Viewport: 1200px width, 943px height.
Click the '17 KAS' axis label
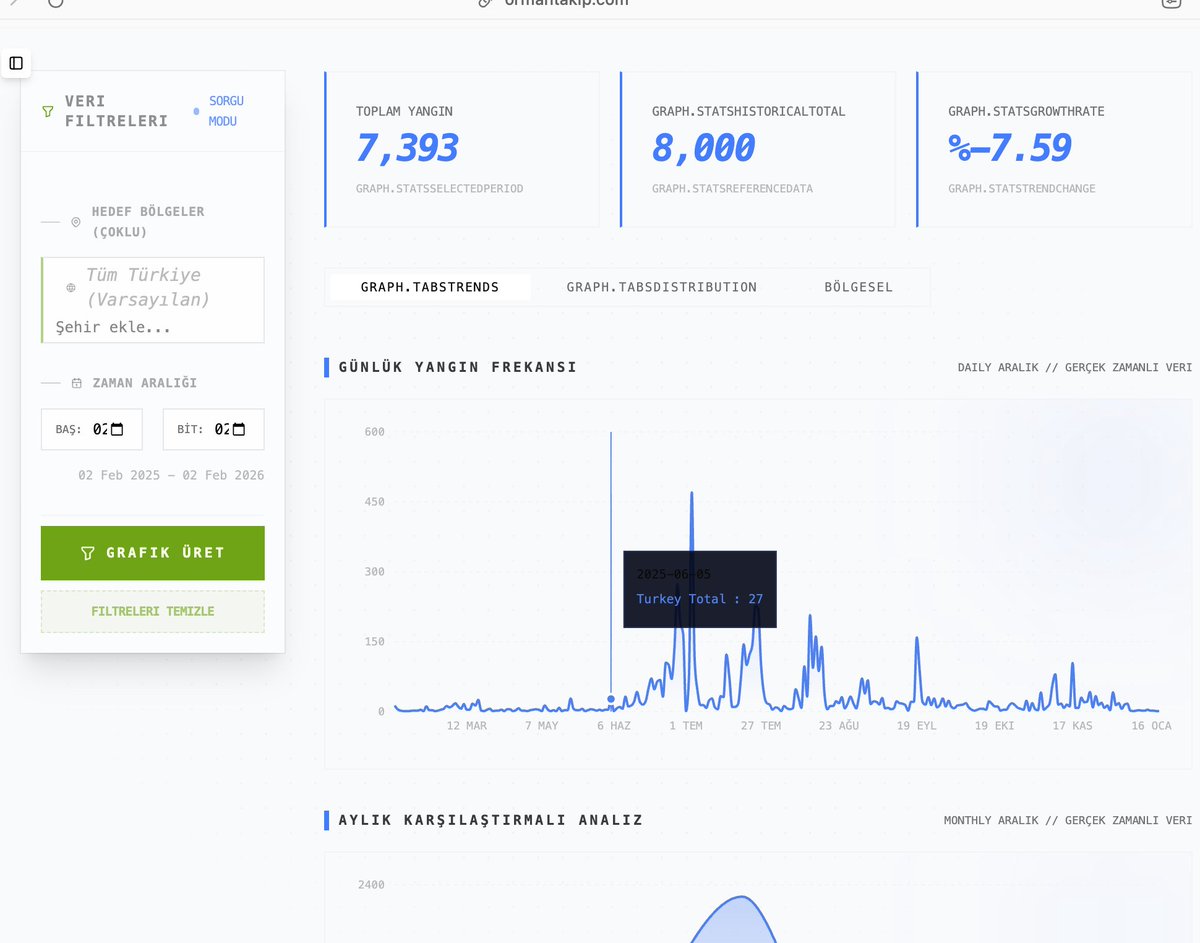point(1072,726)
